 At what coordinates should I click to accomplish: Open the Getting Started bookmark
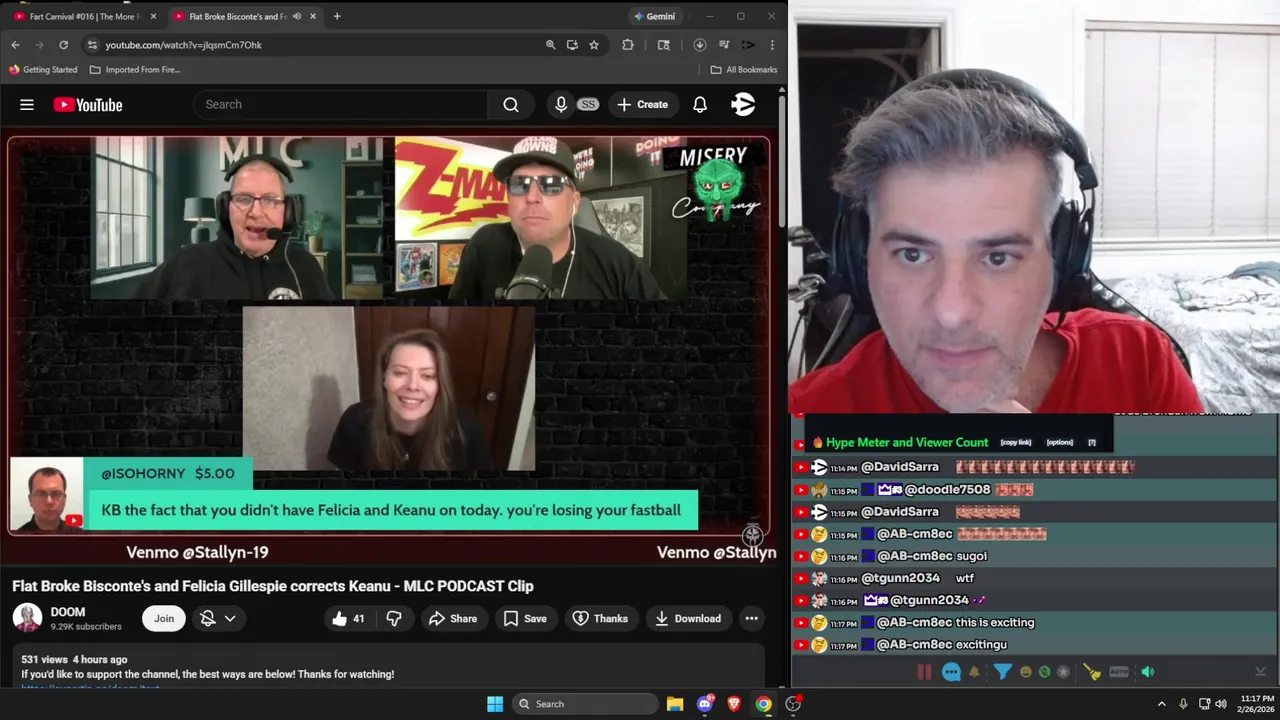tap(43, 69)
